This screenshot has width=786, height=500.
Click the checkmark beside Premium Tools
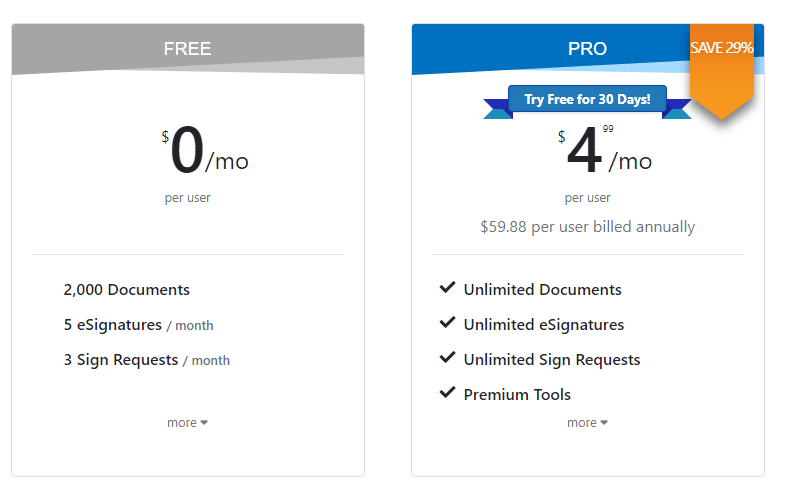tap(447, 393)
